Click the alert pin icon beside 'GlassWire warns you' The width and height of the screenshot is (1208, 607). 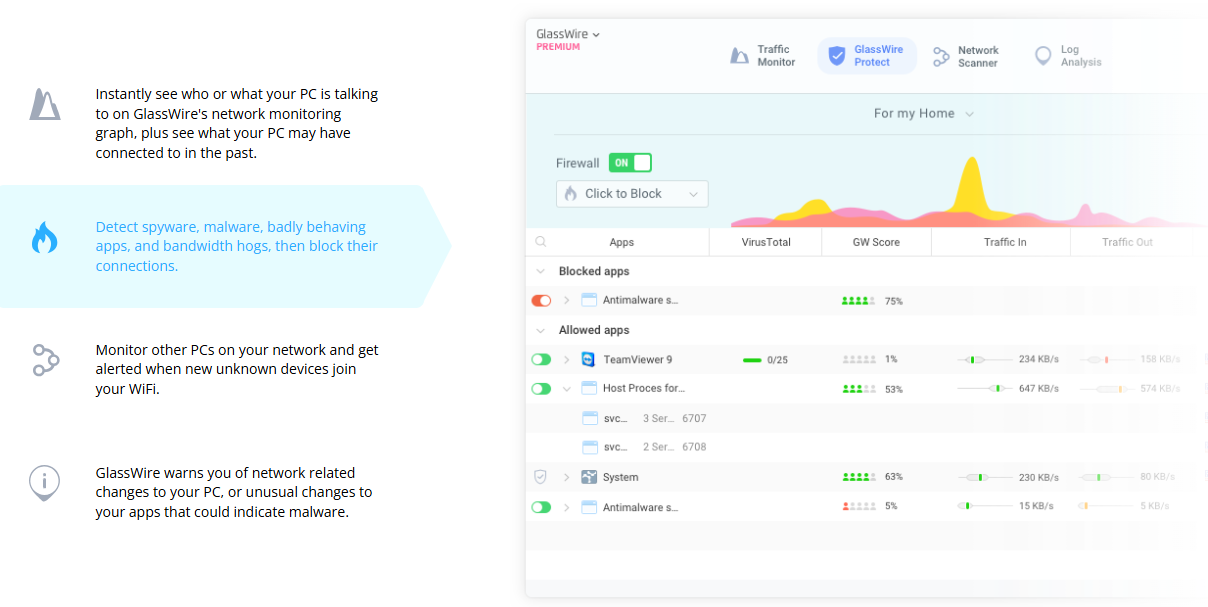44,483
